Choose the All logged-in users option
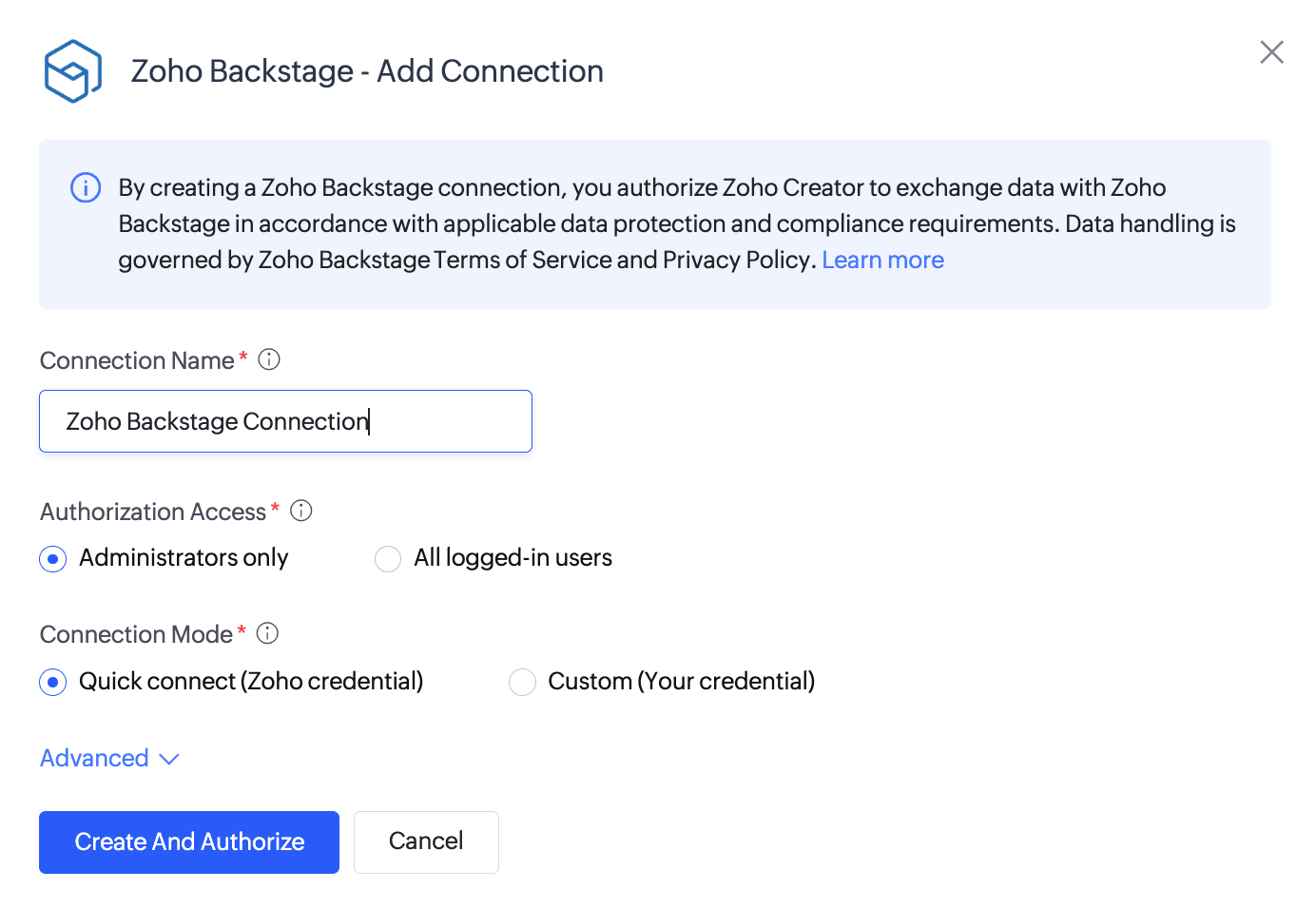This screenshot has height=909, width=1316. point(388,559)
